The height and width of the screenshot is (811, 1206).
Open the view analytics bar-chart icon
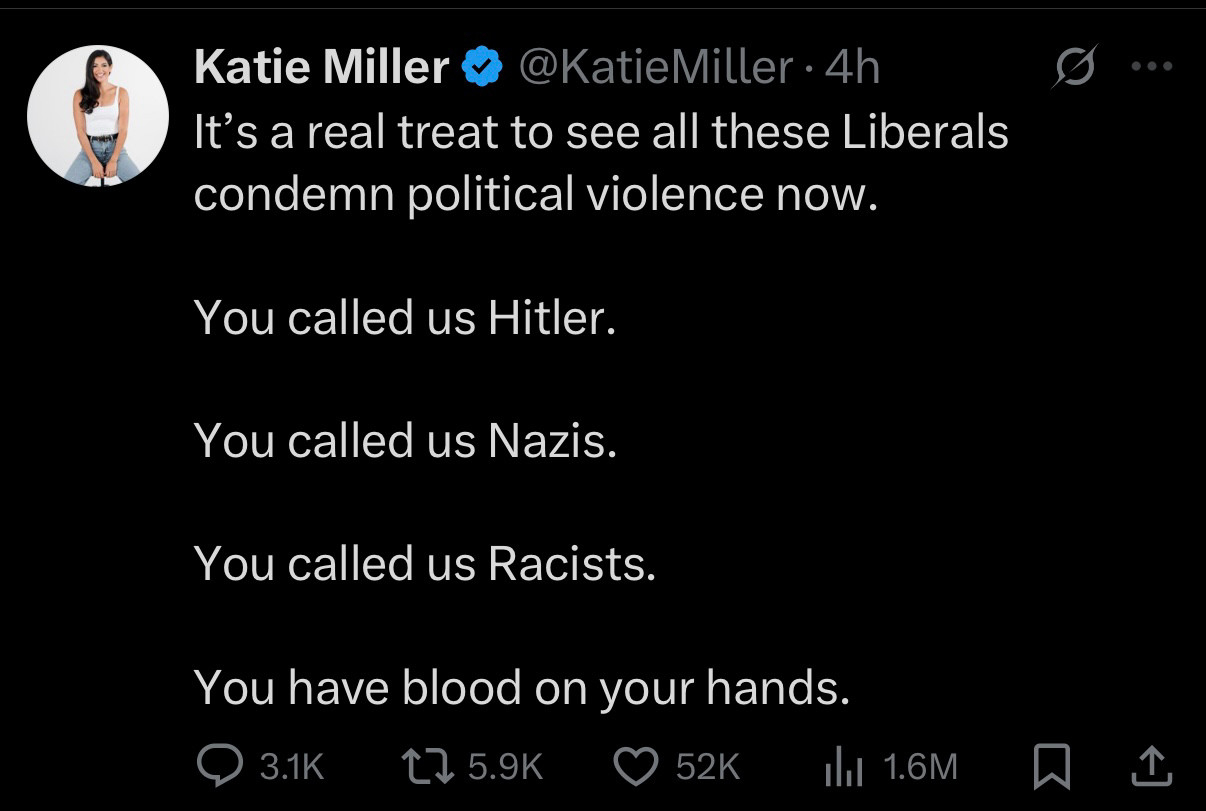[x=843, y=766]
